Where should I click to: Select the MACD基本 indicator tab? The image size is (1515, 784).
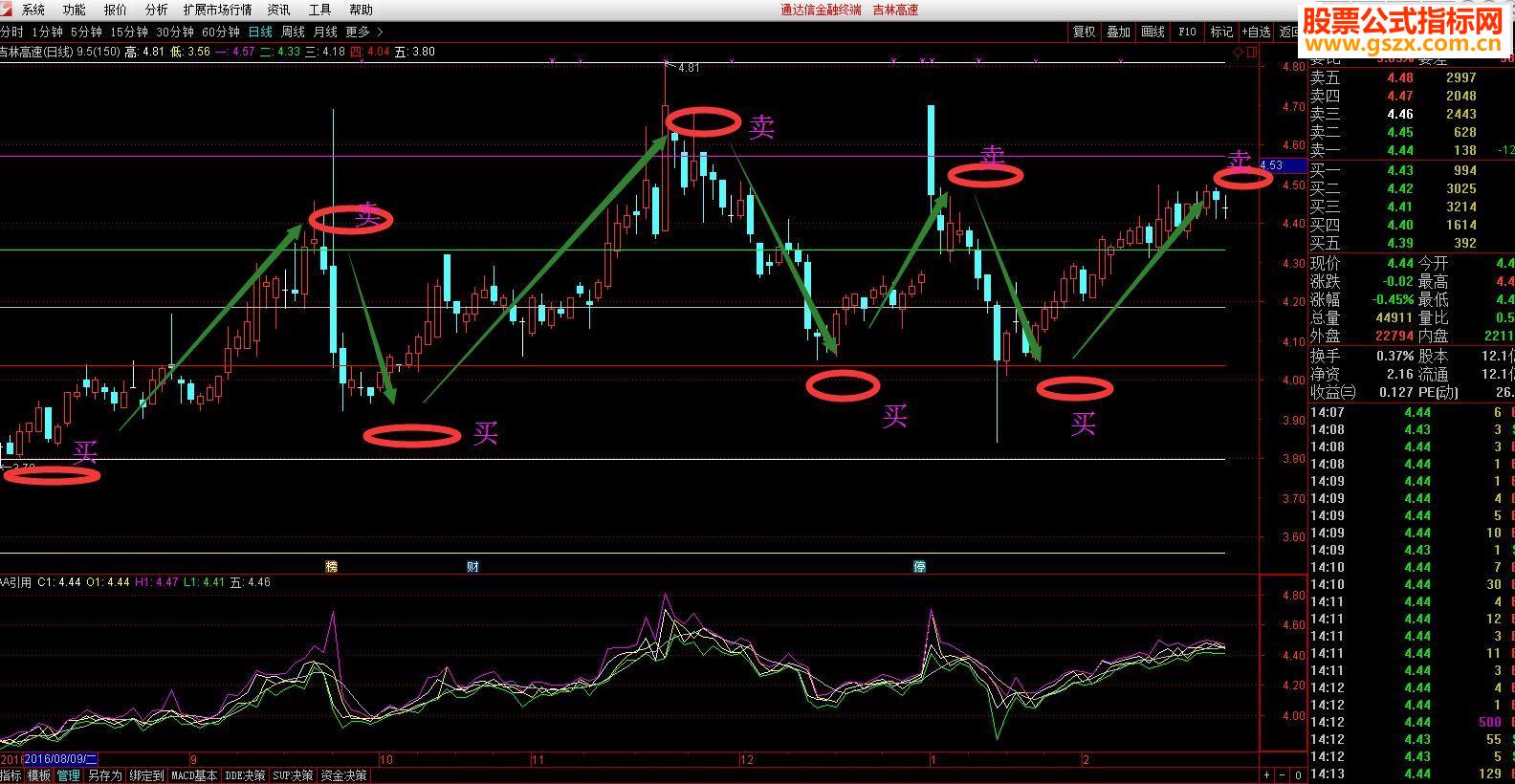194,775
